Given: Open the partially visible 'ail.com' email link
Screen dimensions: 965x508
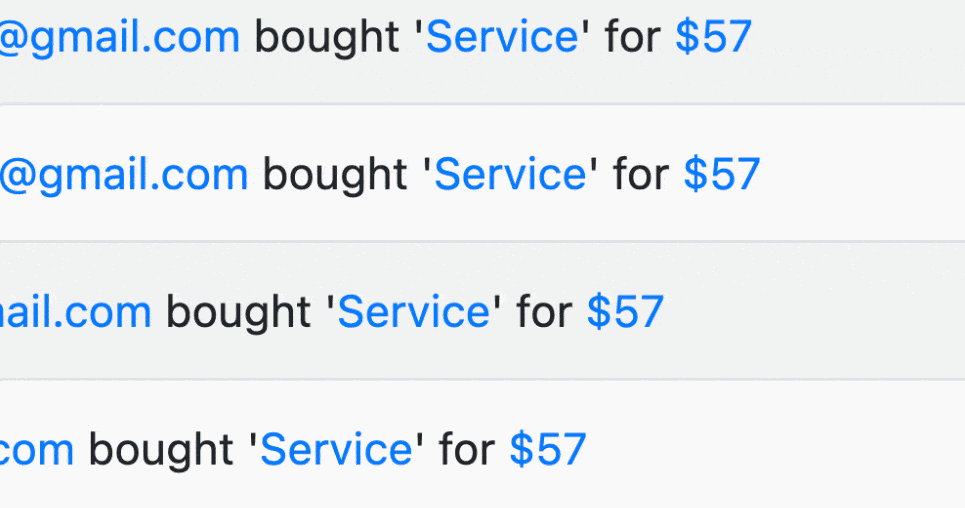Looking at the screenshot, I should (x=75, y=312).
